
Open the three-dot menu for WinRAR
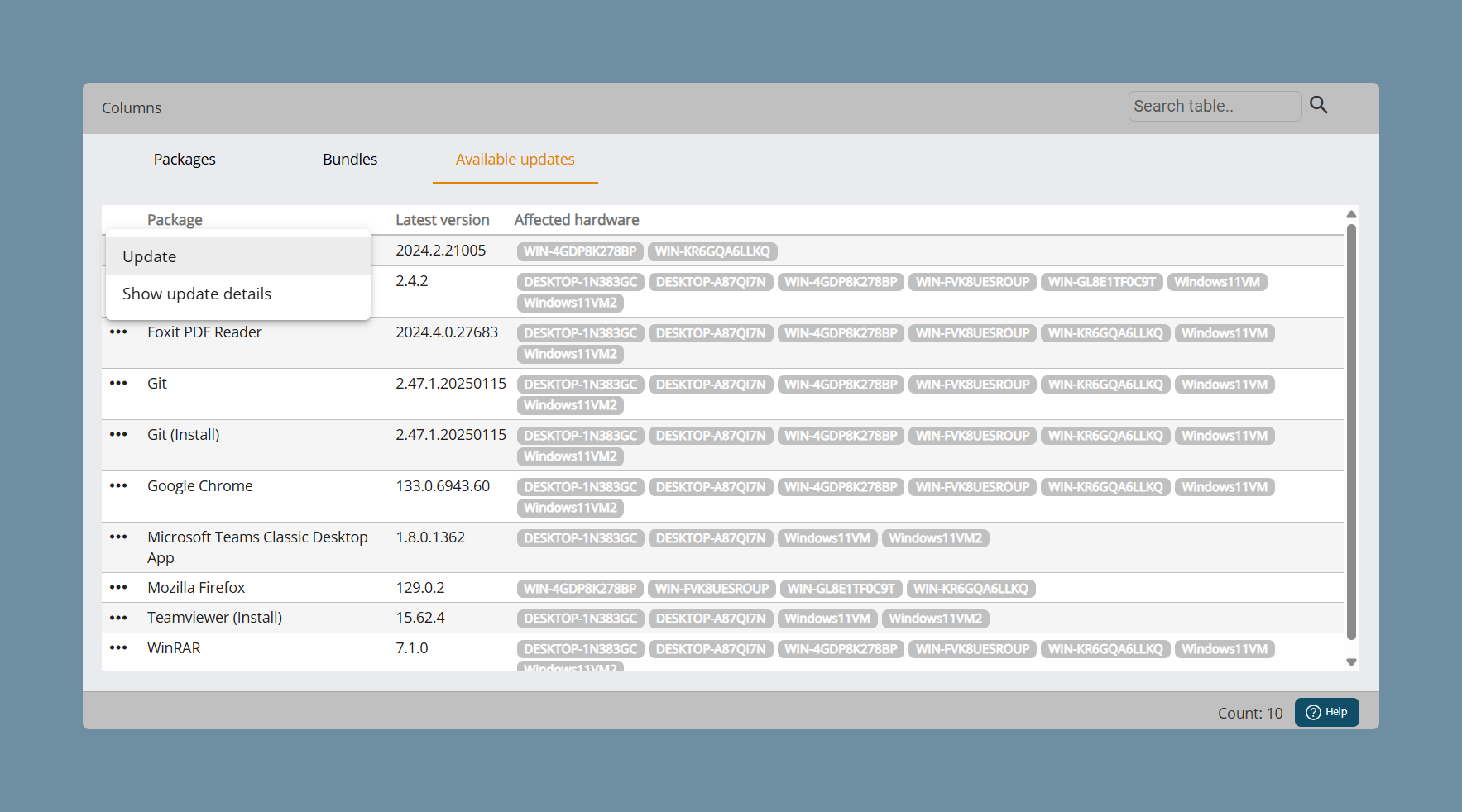click(118, 648)
